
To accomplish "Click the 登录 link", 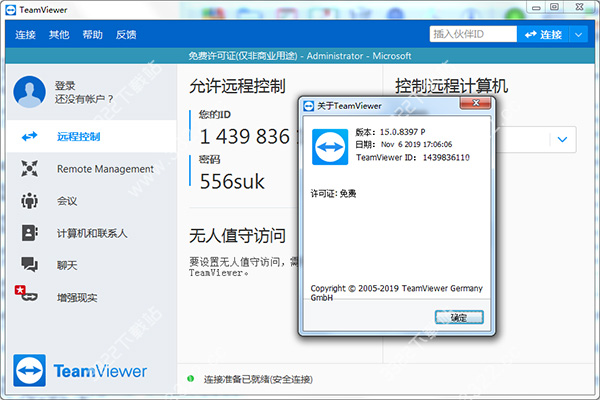I will pos(65,85).
